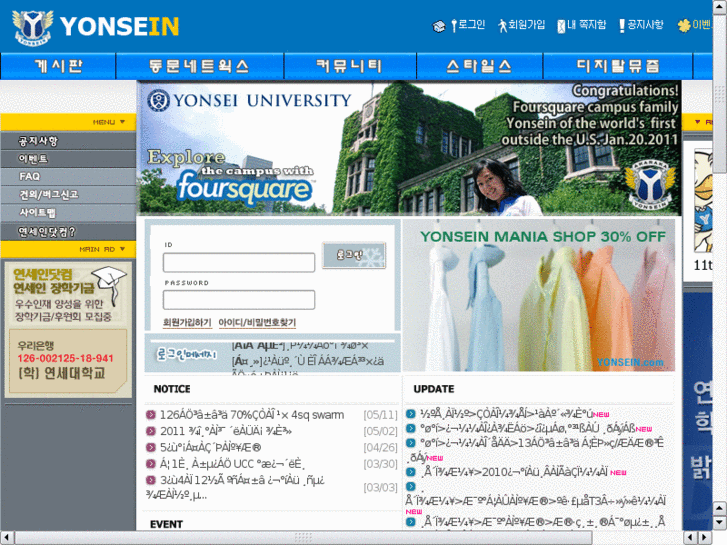
Task: Open the 디지털뮤즘 navigation tab
Action: pyautogui.click(x=618, y=66)
